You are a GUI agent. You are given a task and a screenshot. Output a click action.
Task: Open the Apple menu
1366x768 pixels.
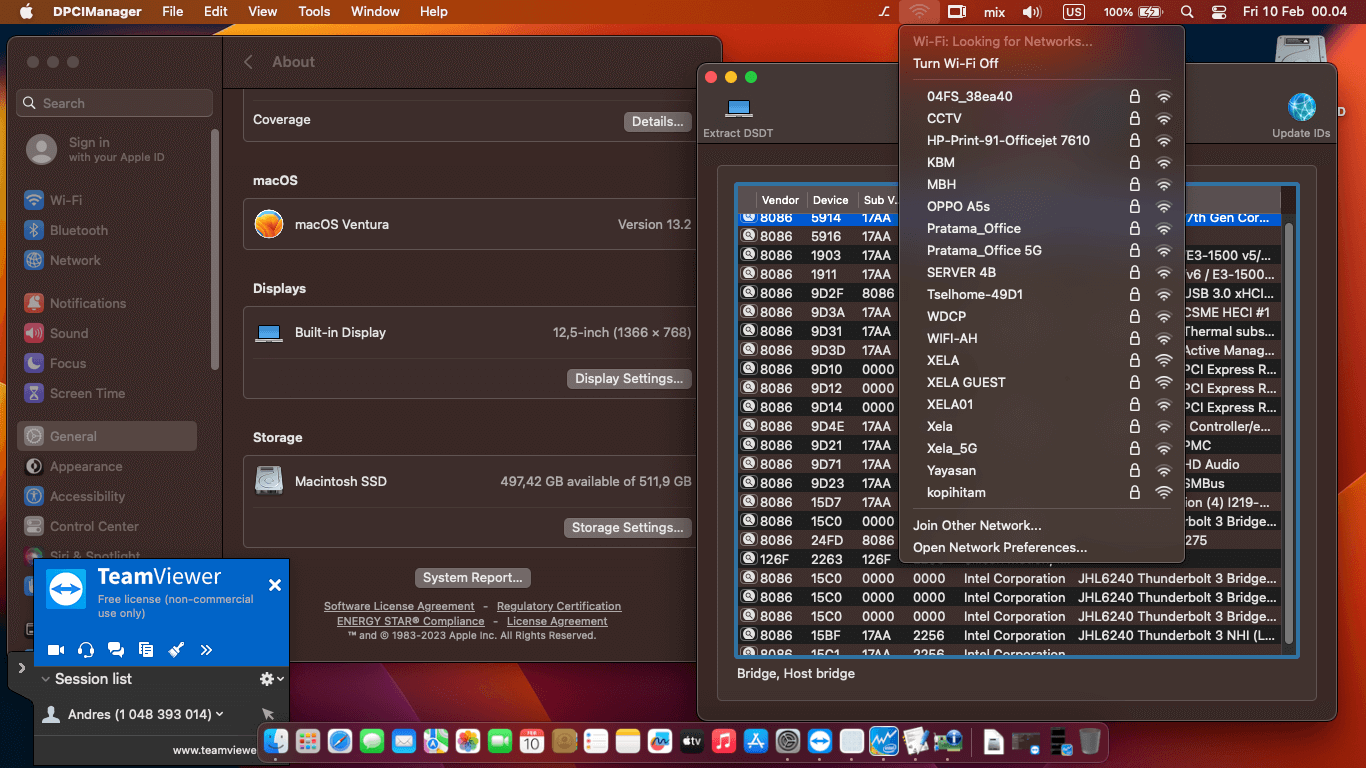tap(27, 12)
